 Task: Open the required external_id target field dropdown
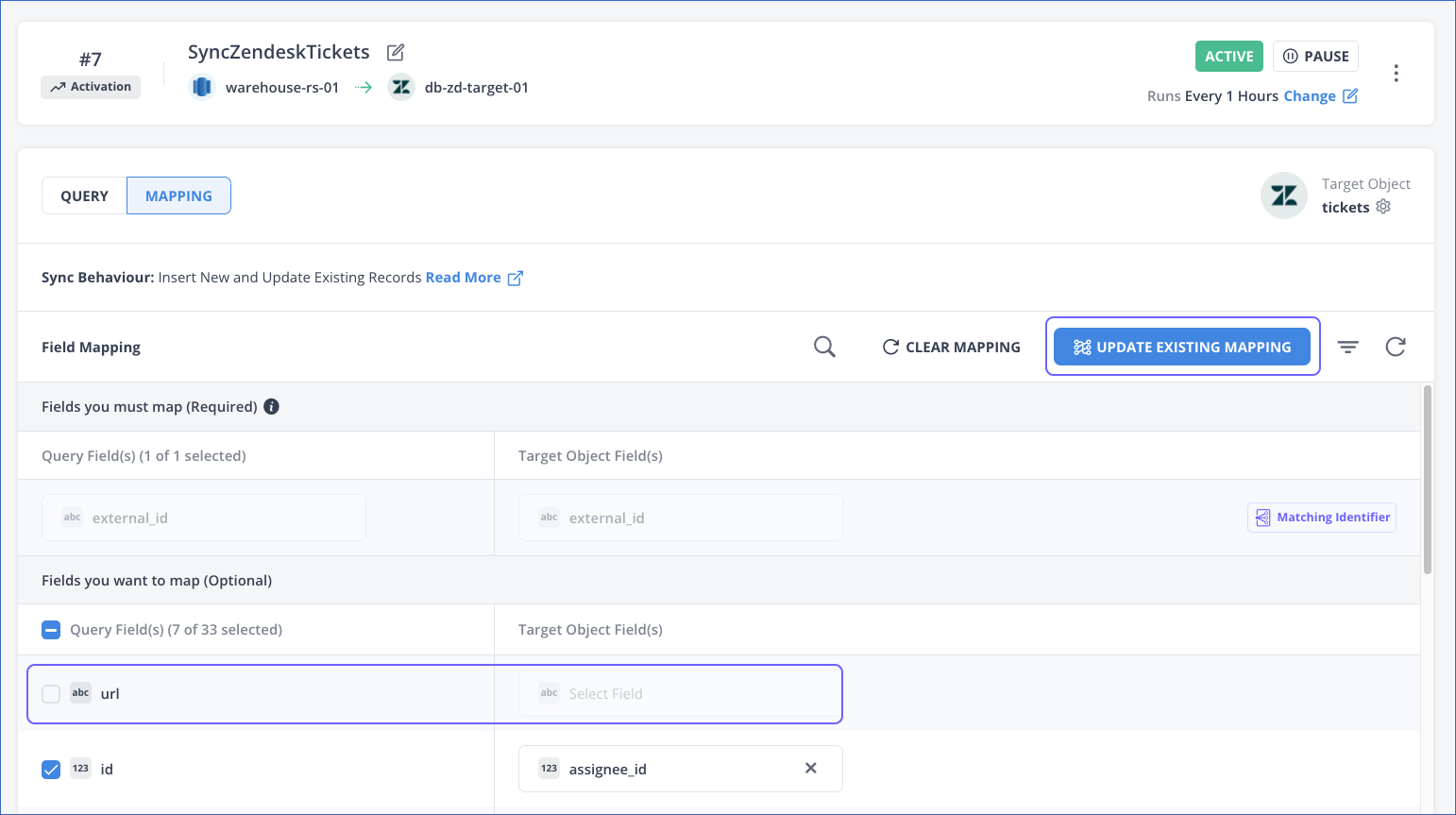[680, 518]
